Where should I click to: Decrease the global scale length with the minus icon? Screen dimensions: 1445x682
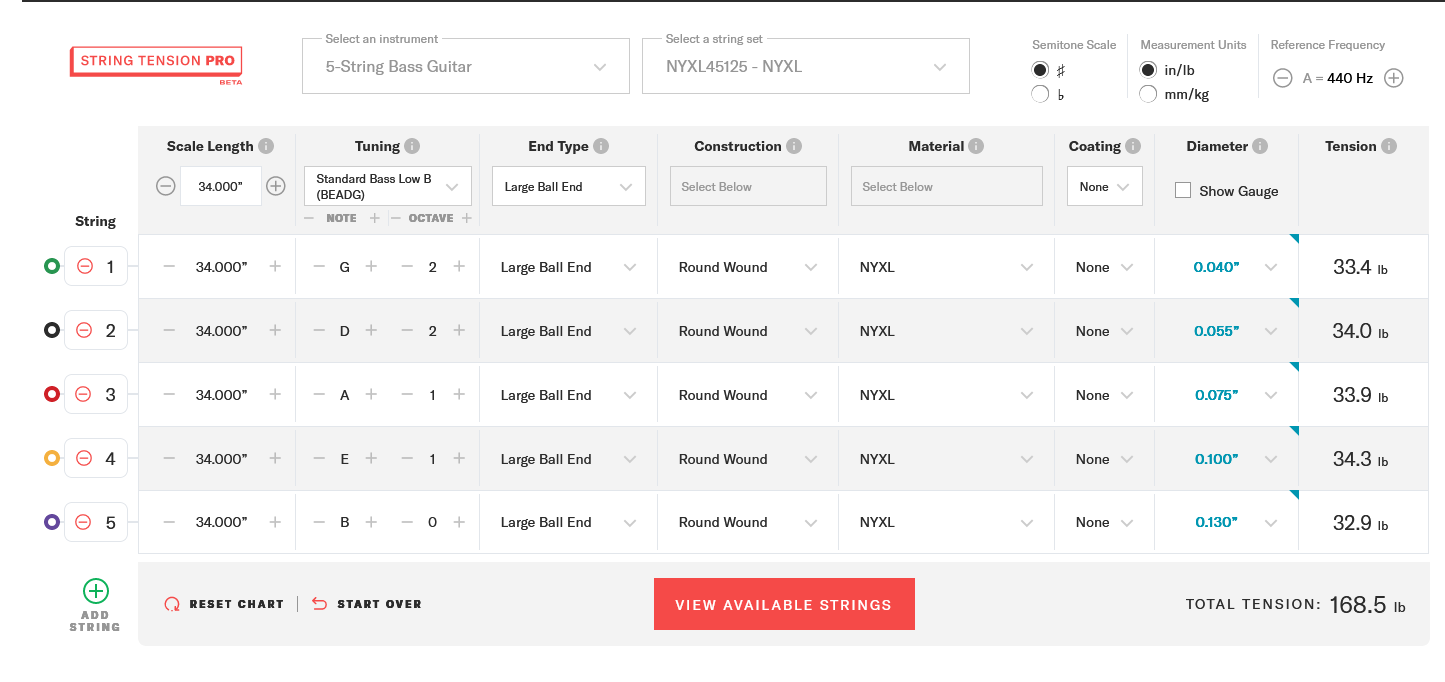(166, 186)
